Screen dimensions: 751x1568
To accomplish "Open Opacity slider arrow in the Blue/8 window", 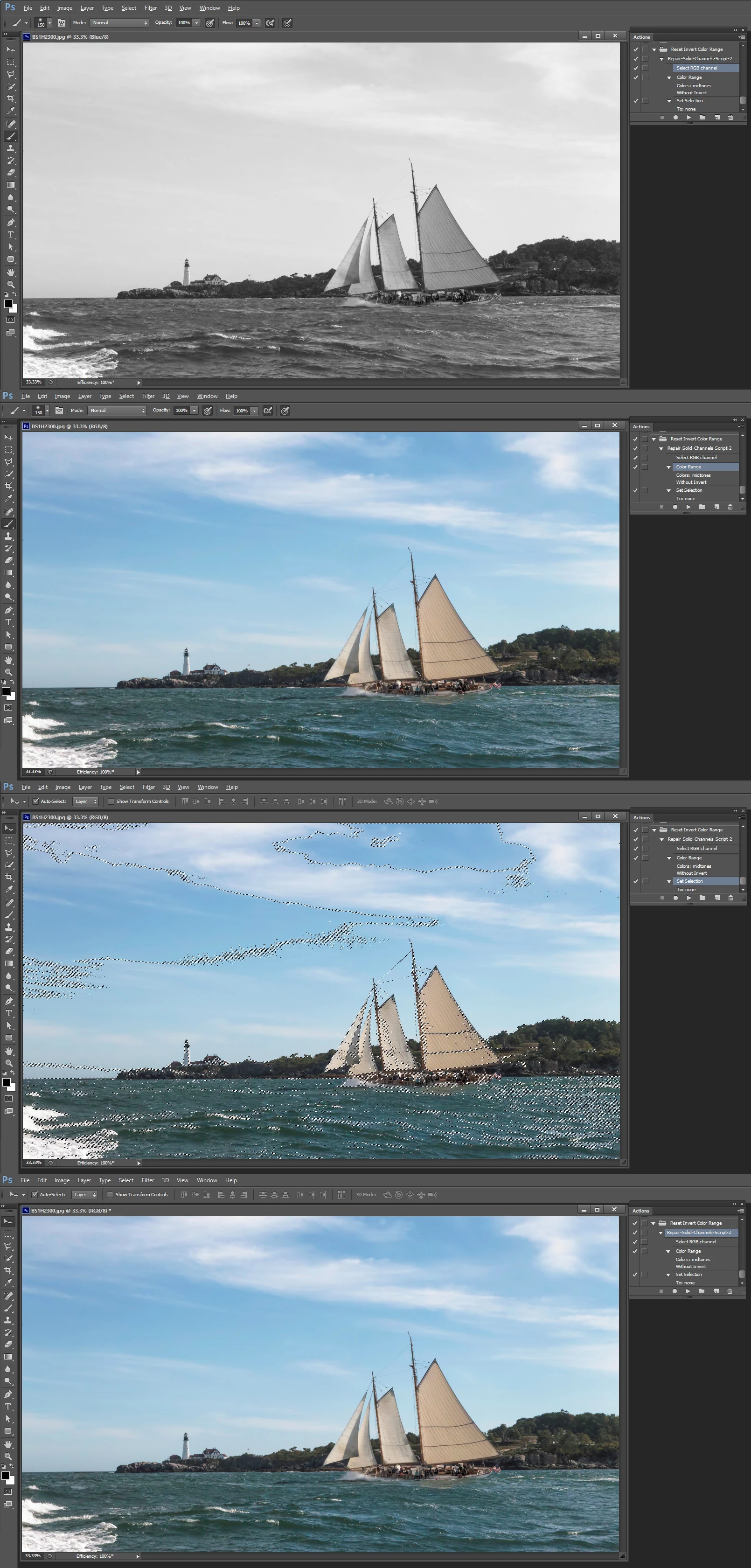I will [x=196, y=22].
